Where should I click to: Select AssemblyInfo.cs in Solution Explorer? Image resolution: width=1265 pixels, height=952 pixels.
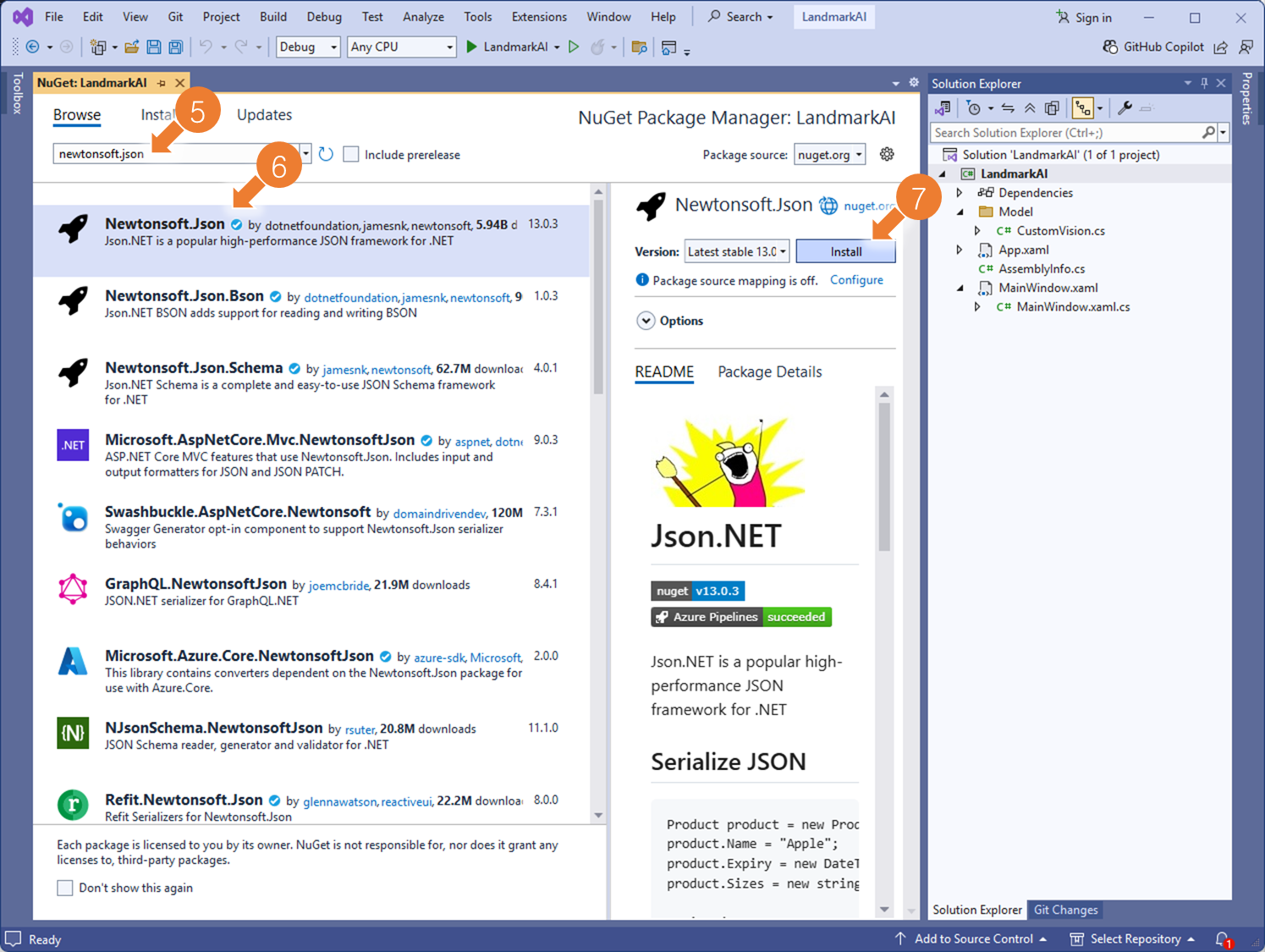pyautogui.click(x=1042, y=269)
